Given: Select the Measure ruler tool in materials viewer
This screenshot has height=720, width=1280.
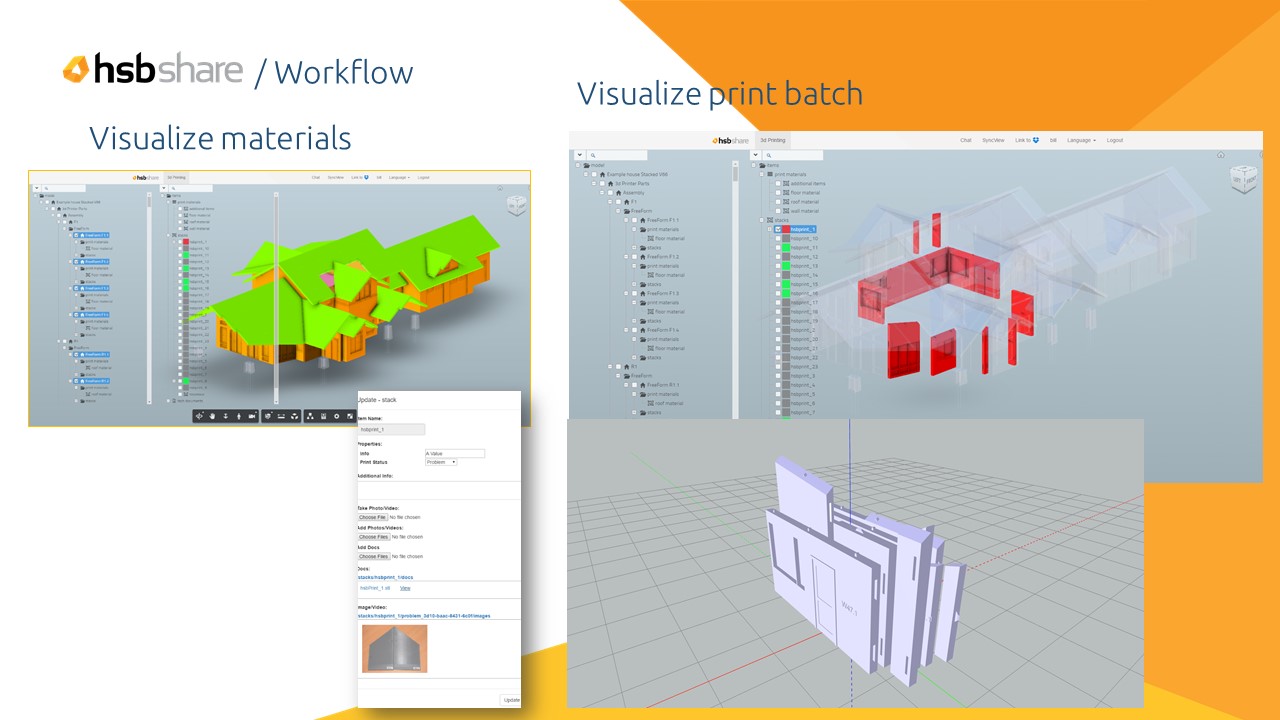Looking at the screenshot, I should [281, 416].
